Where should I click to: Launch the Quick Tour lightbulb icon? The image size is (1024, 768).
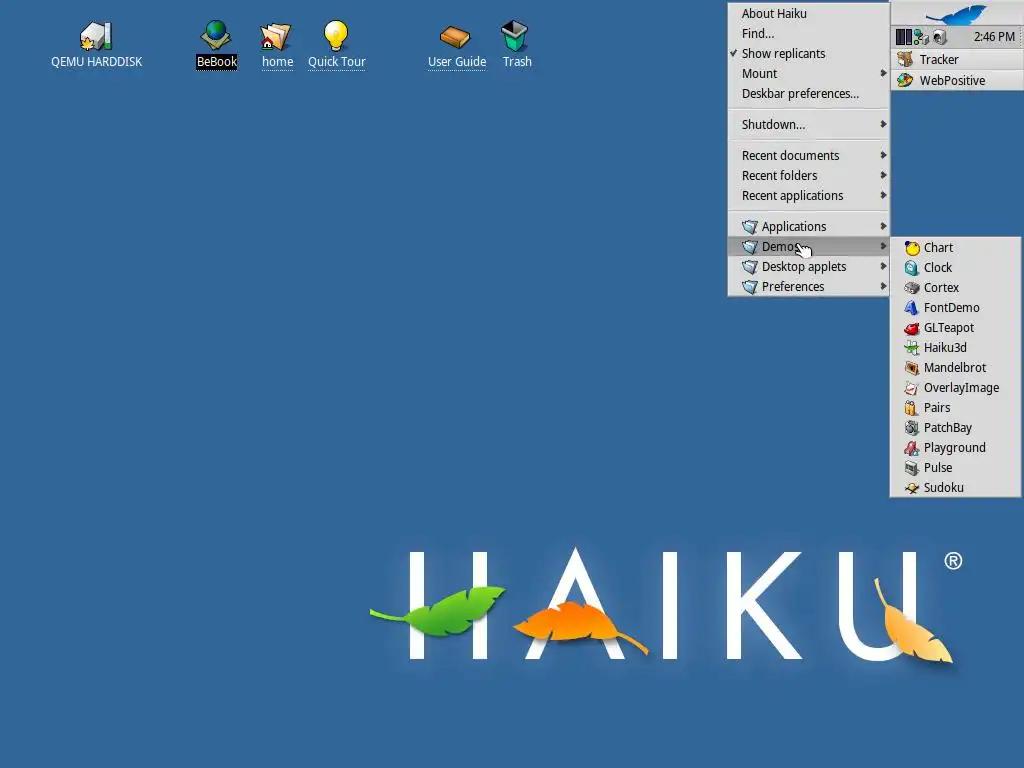click(x=336, y=36)
